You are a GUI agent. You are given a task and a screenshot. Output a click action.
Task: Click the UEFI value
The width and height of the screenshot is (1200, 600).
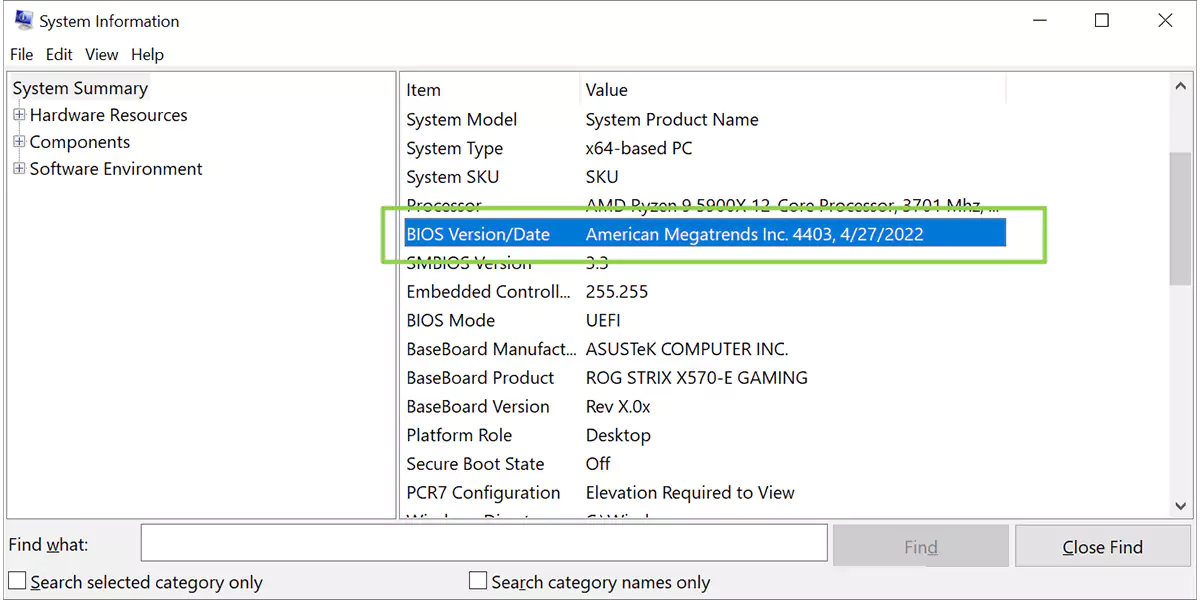click(x=603, y=321)
